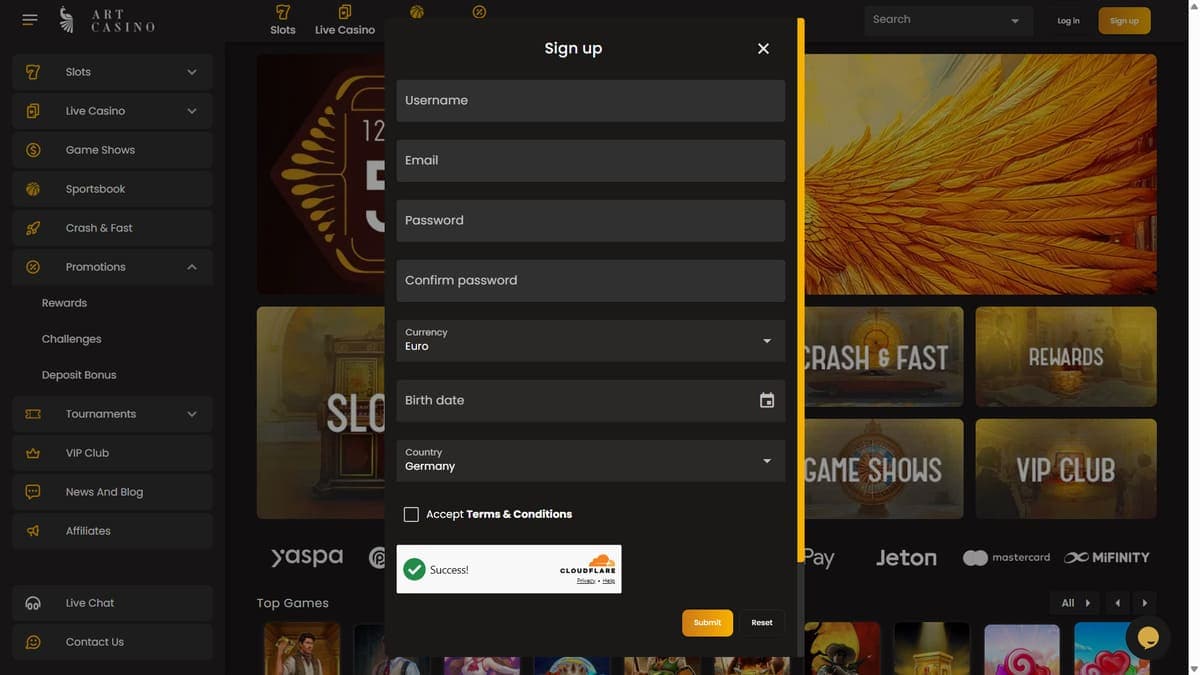This screenshot has height=675, width=1200.
Task: Open Challenges under Promotions
Action: (71, 339)
